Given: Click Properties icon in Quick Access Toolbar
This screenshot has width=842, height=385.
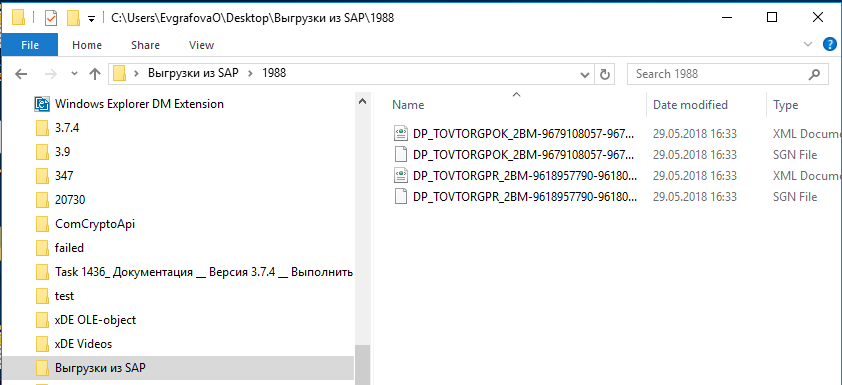Looking at the screenshot, I should coord(51,18).
